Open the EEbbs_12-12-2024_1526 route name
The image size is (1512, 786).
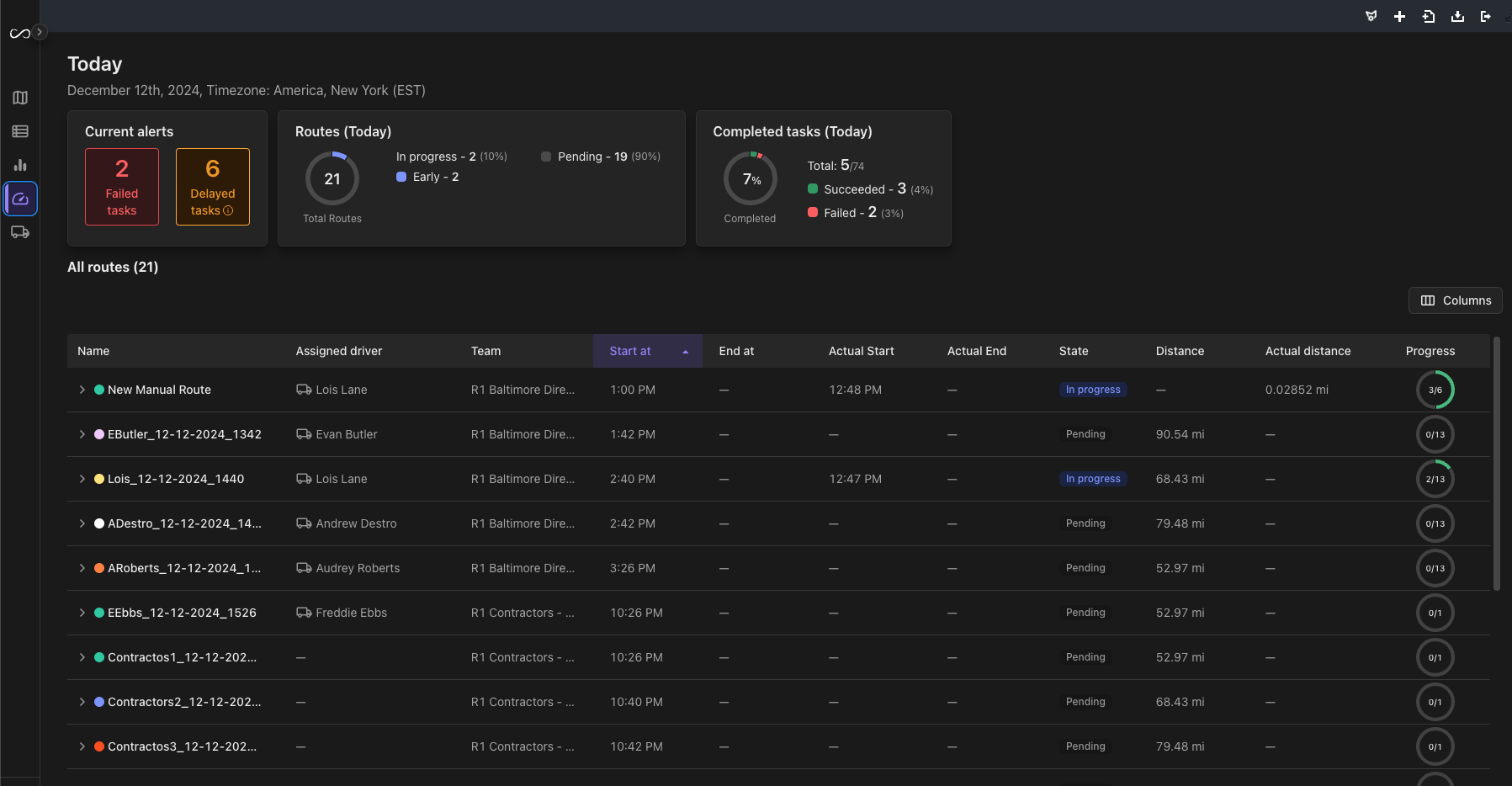coord(182,613)
